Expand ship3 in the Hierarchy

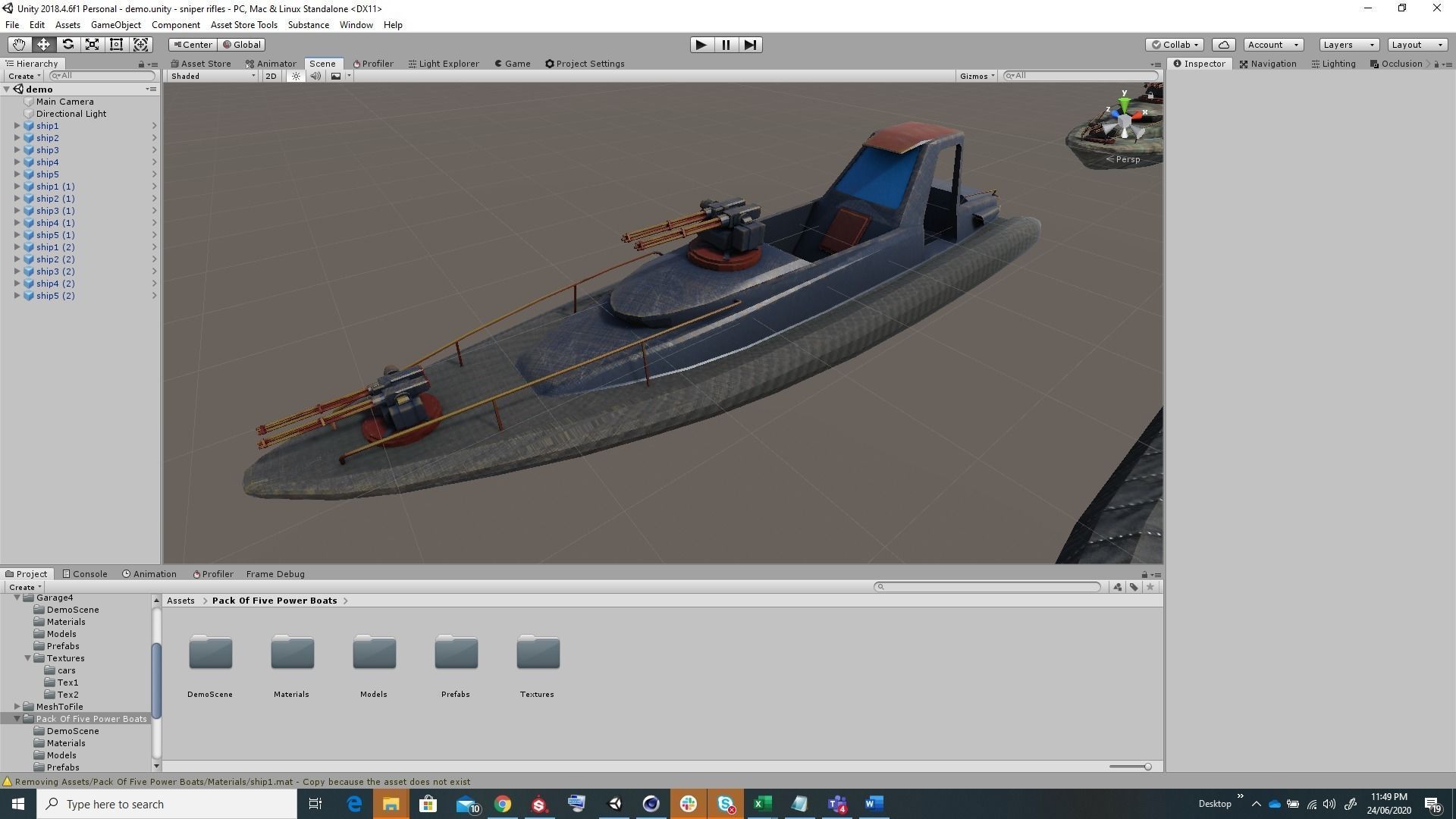(17, 150)
